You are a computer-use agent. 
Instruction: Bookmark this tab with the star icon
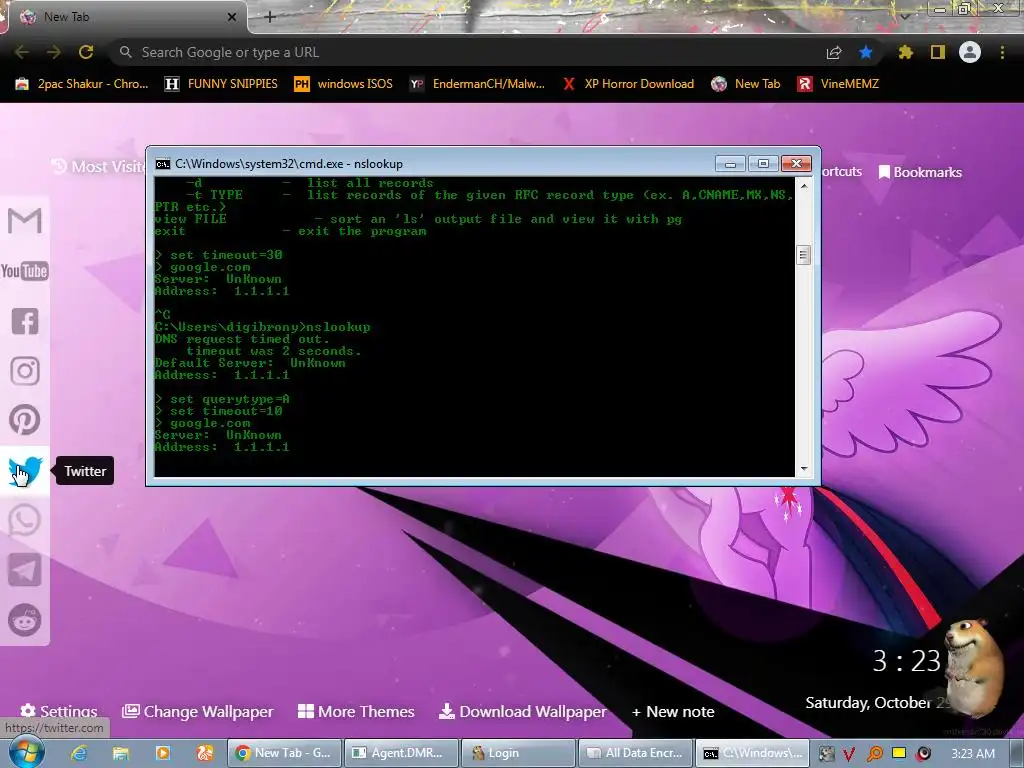(x=866, y=52)
